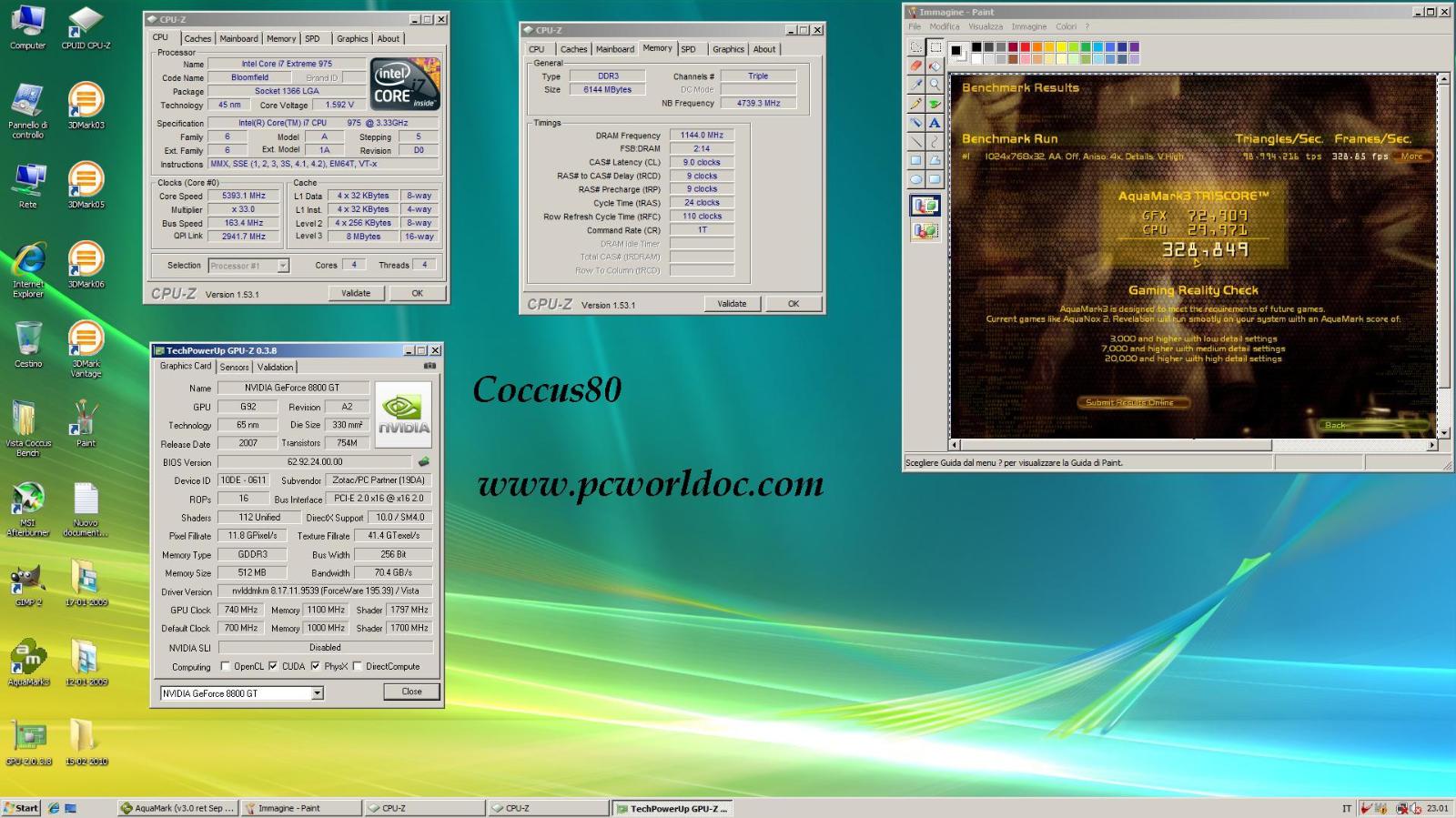Click the IT language indicator on taskbar

click(1347, 808)
